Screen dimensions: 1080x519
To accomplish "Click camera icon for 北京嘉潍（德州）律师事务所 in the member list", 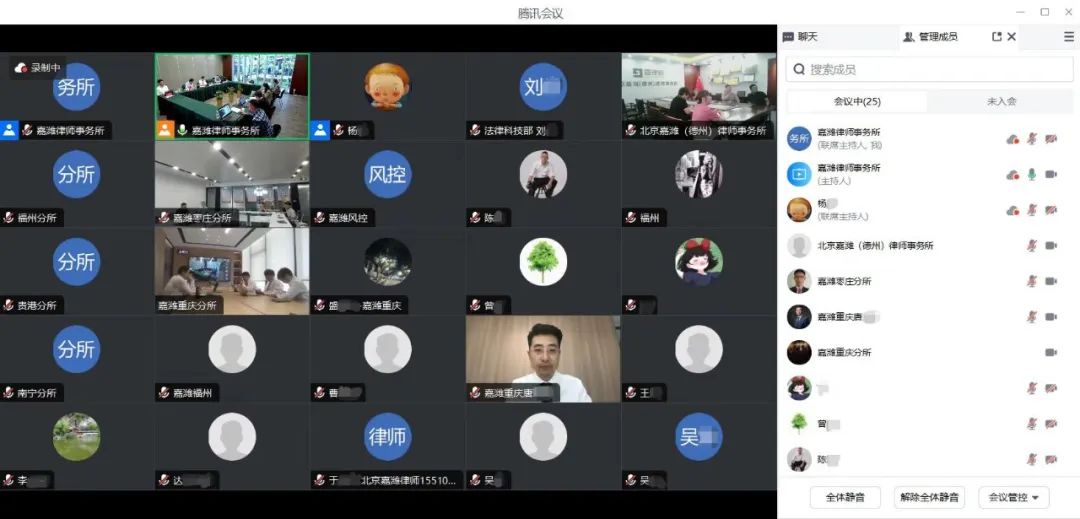I will 1050,246.
